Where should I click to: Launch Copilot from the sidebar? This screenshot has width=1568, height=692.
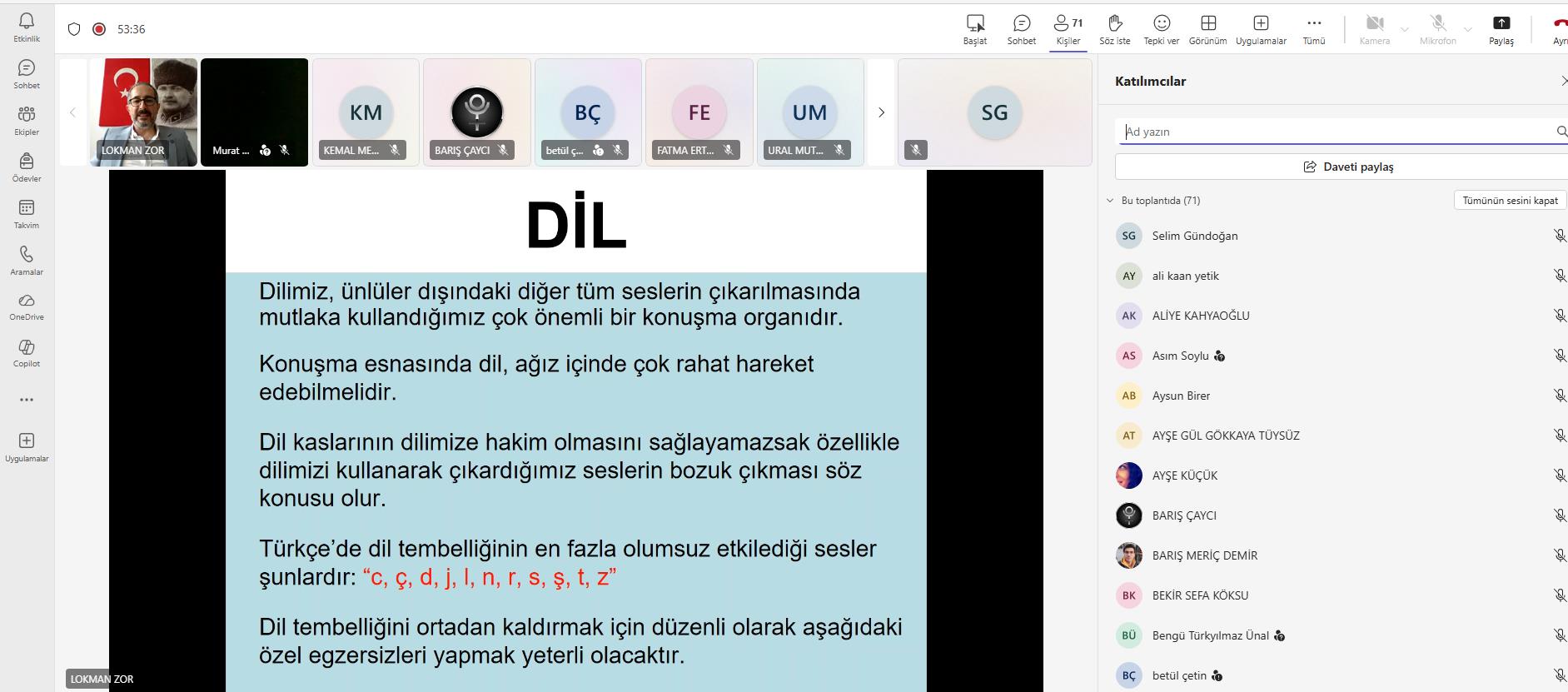pyautogui.click(x=27, y=353)
